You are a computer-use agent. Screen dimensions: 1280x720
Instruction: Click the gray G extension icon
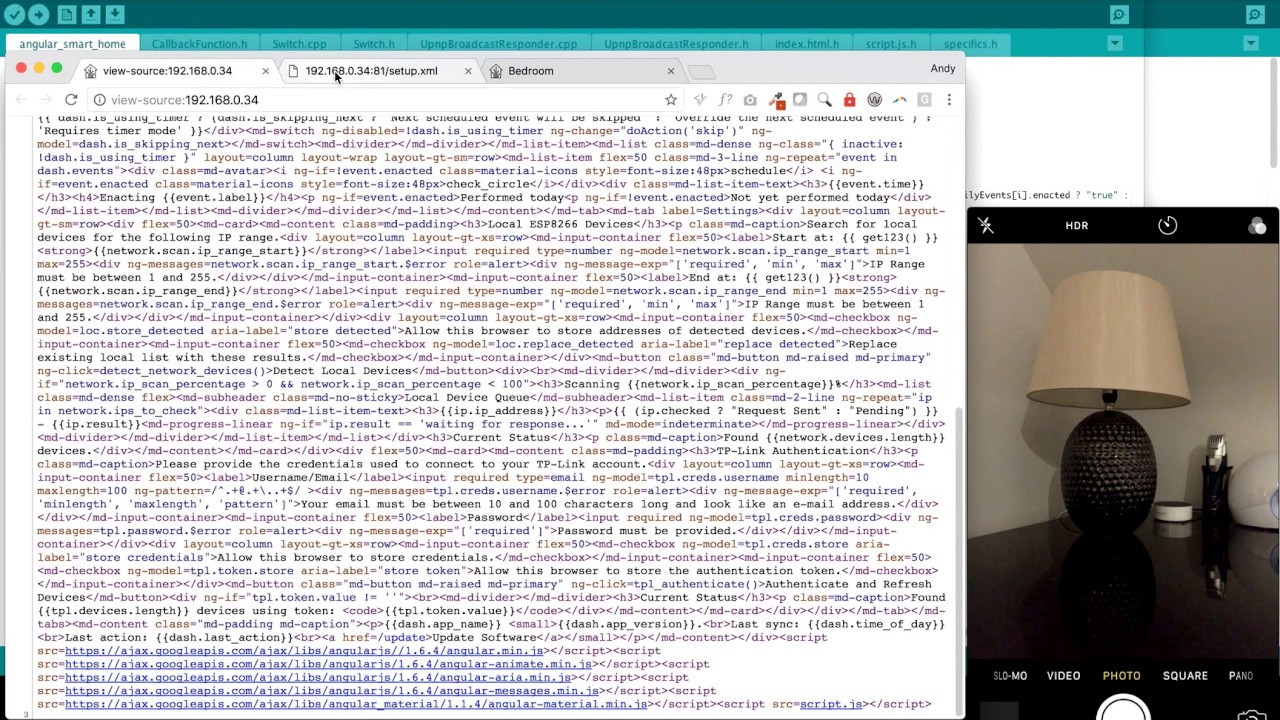(x=924, y=100)
